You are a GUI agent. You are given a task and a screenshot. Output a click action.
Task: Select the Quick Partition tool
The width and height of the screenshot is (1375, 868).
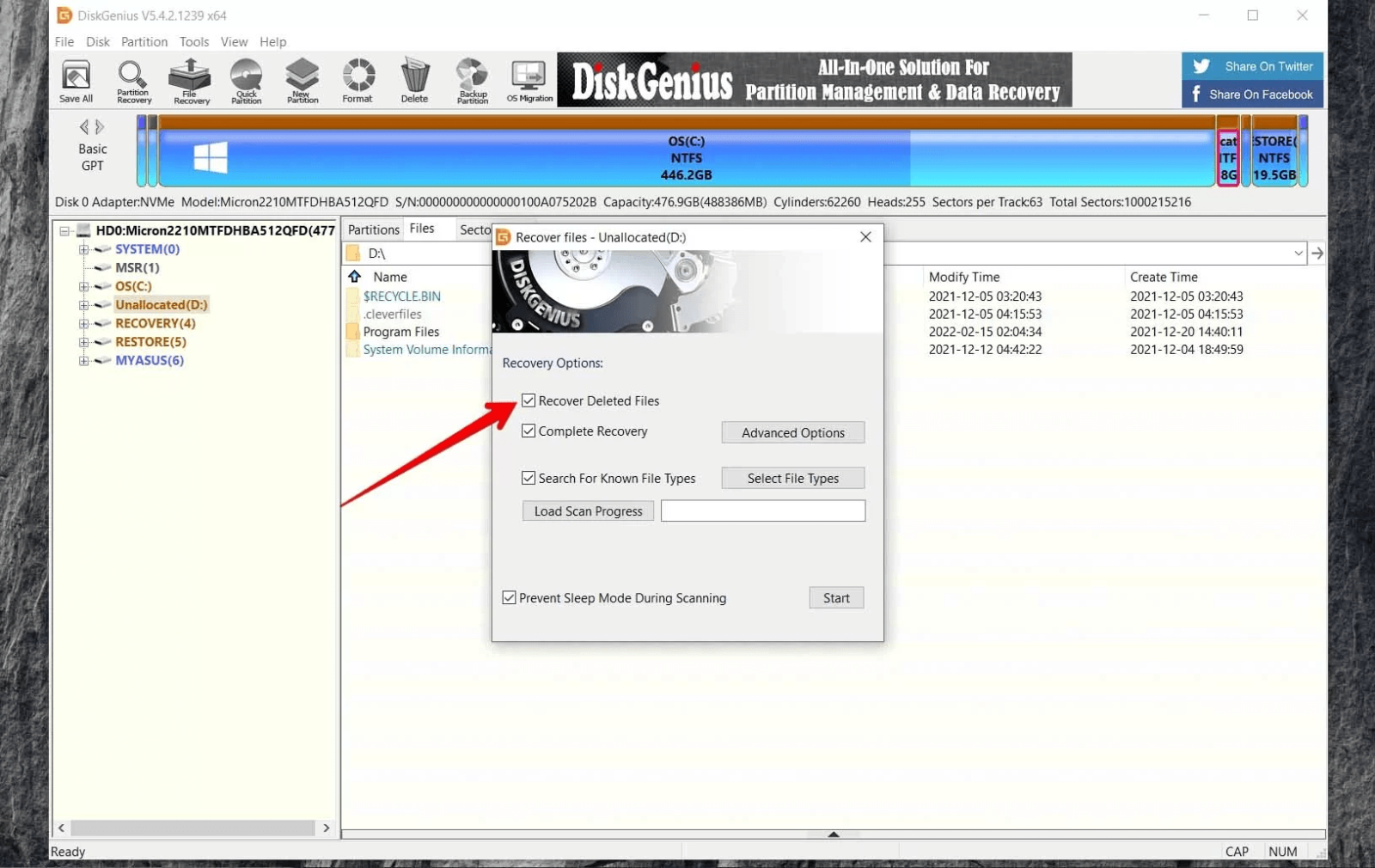pyautogui.click(x=246, y=80)
